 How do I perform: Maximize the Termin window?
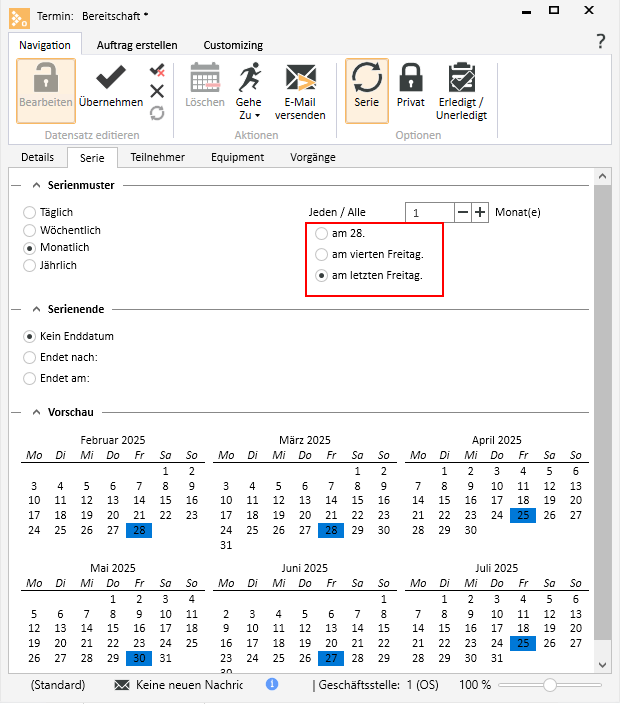pyautogui.click(x=554, y=10)
